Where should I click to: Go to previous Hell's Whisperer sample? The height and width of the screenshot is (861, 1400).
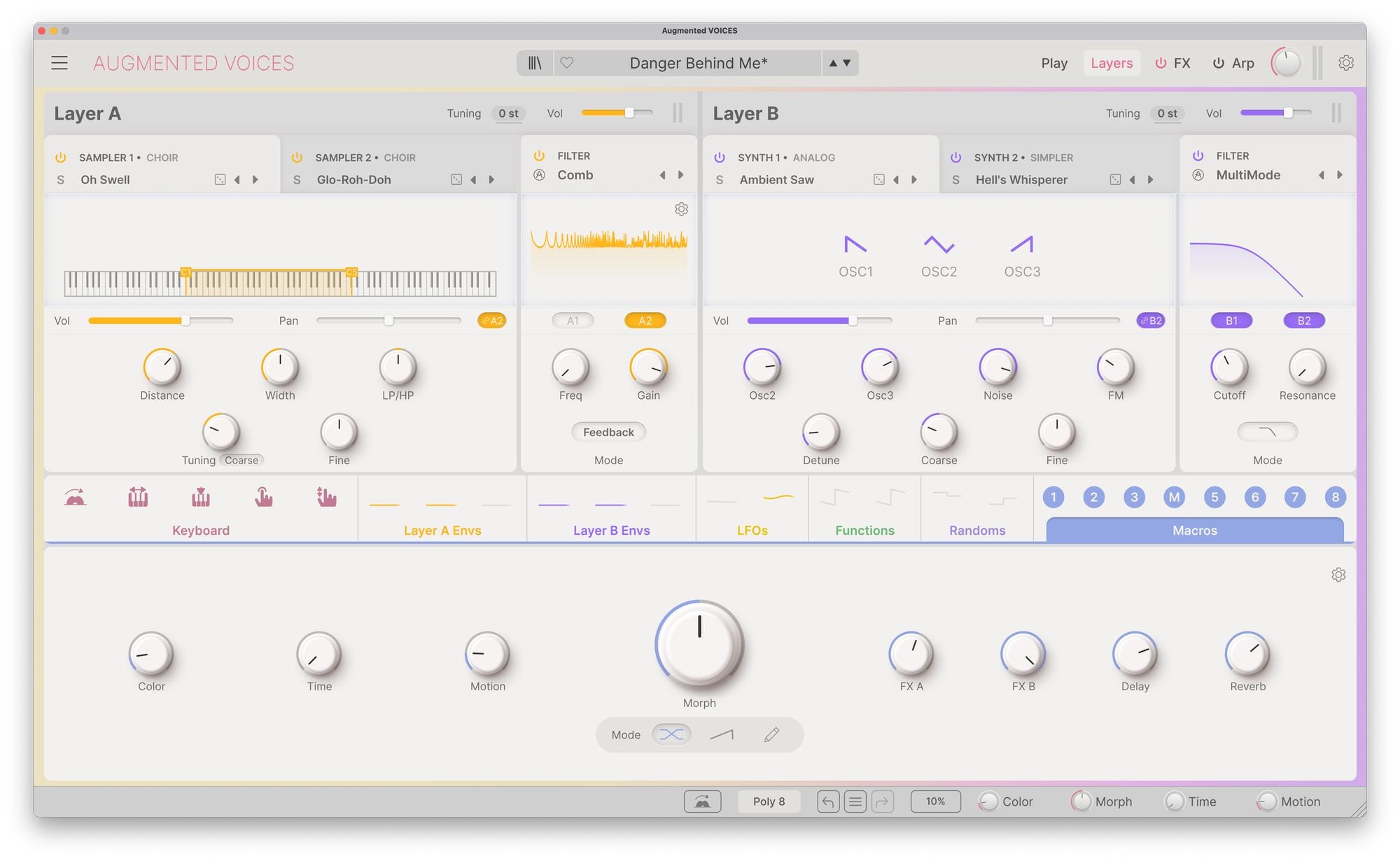pyautogui.click(x=1132, y=180)
